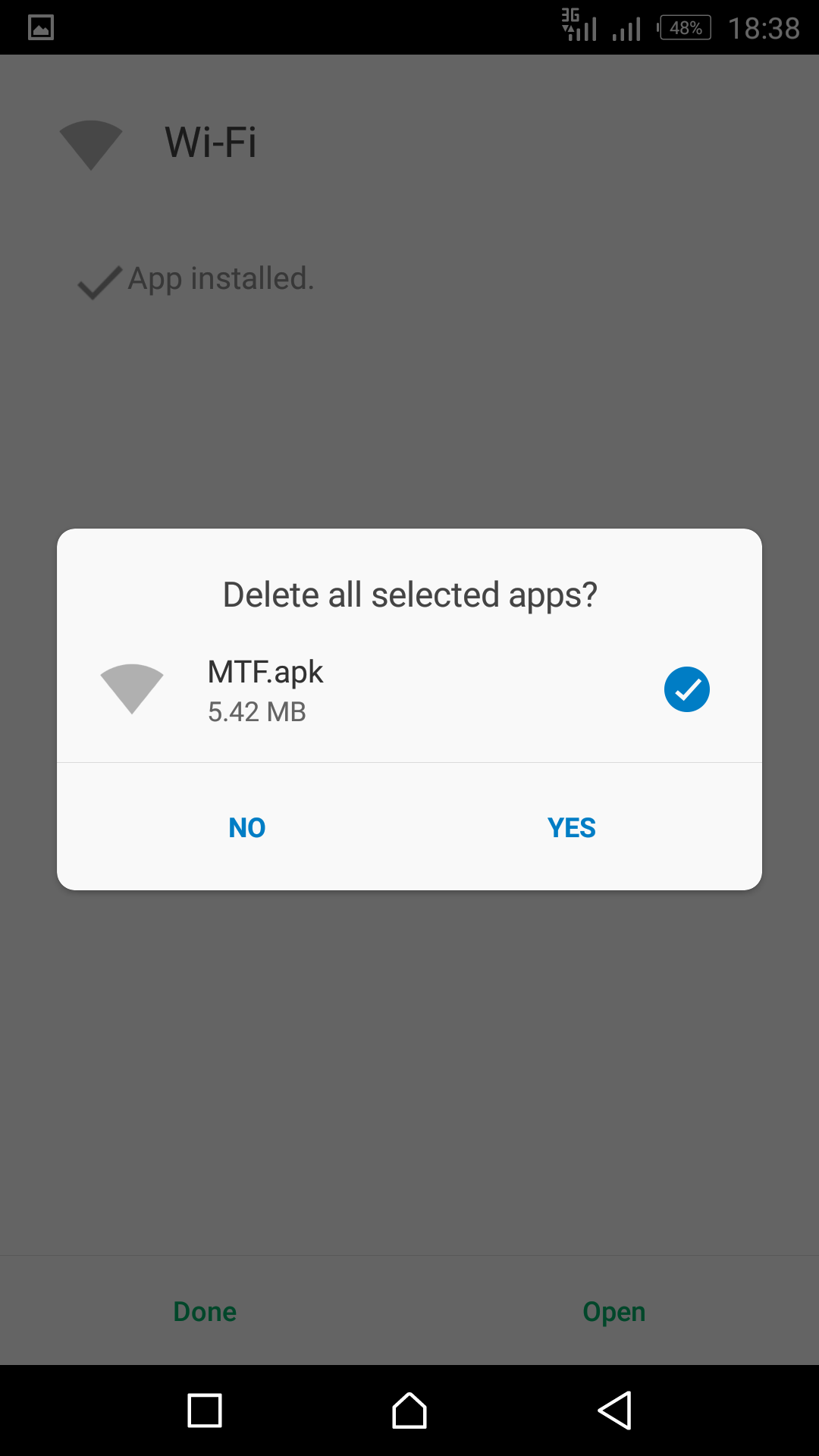Tap the Android back navigation button
The image size is (819, 1456).
point(614,1410)
